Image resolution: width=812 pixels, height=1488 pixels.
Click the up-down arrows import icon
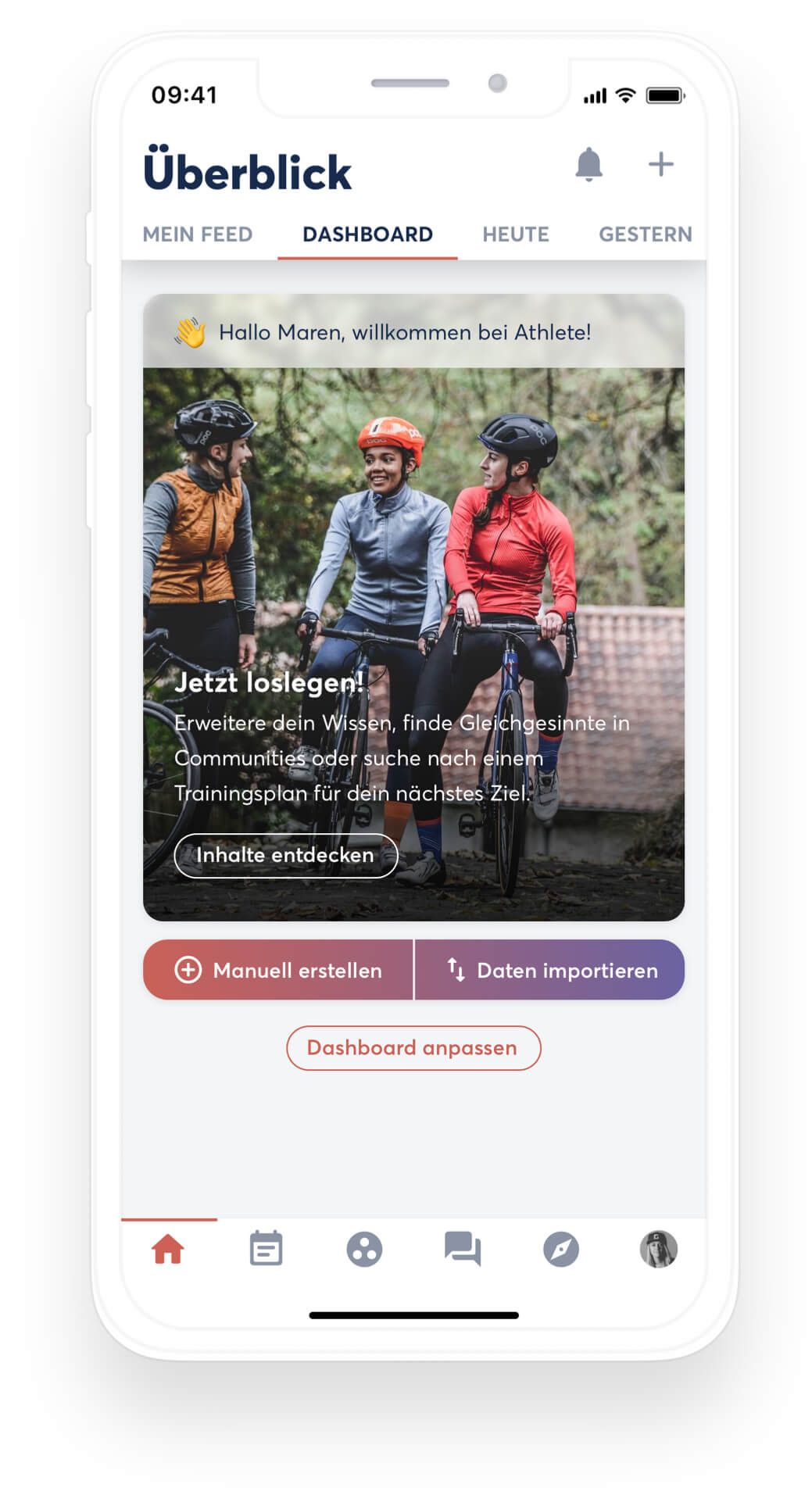click(x=456, y=970)
